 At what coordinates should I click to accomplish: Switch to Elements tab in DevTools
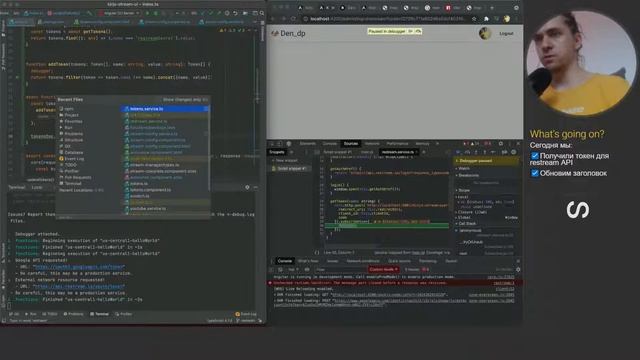308,144
